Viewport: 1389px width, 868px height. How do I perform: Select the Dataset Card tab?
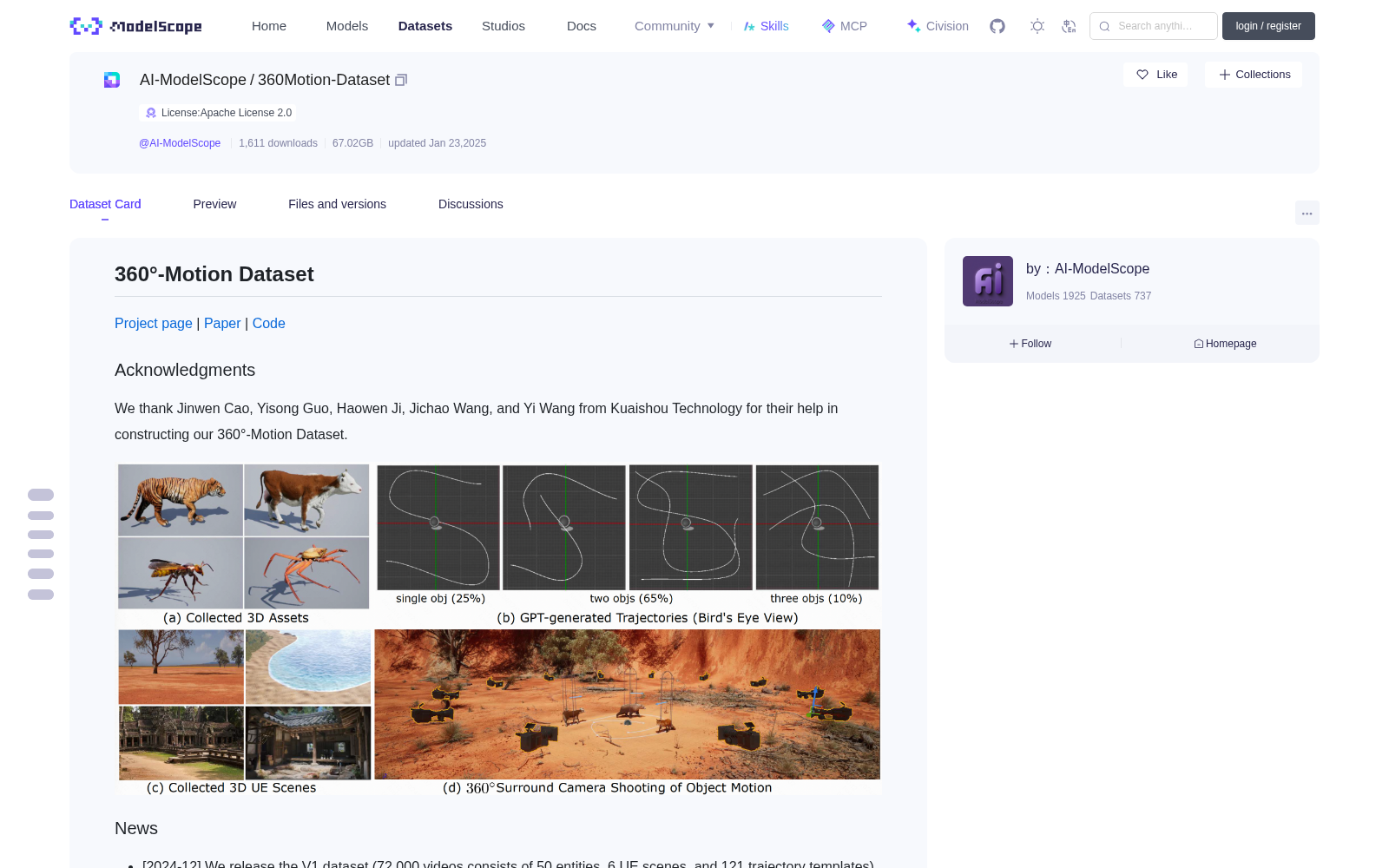point(105,204)
